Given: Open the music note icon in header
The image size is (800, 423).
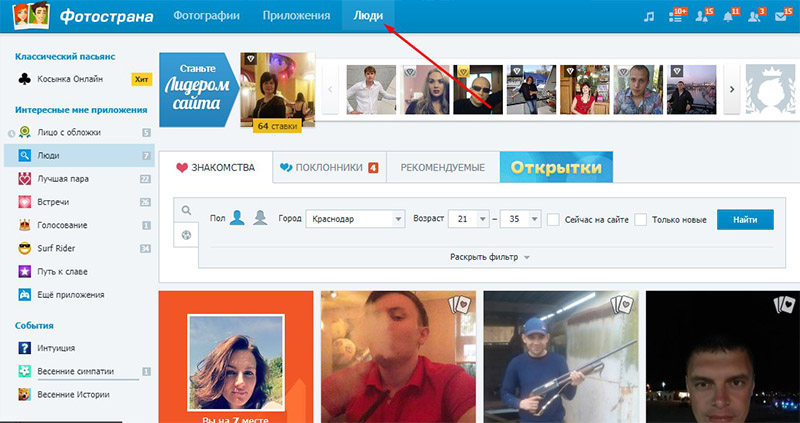Looking at the screenshot, I should click(x=648, y=16).
